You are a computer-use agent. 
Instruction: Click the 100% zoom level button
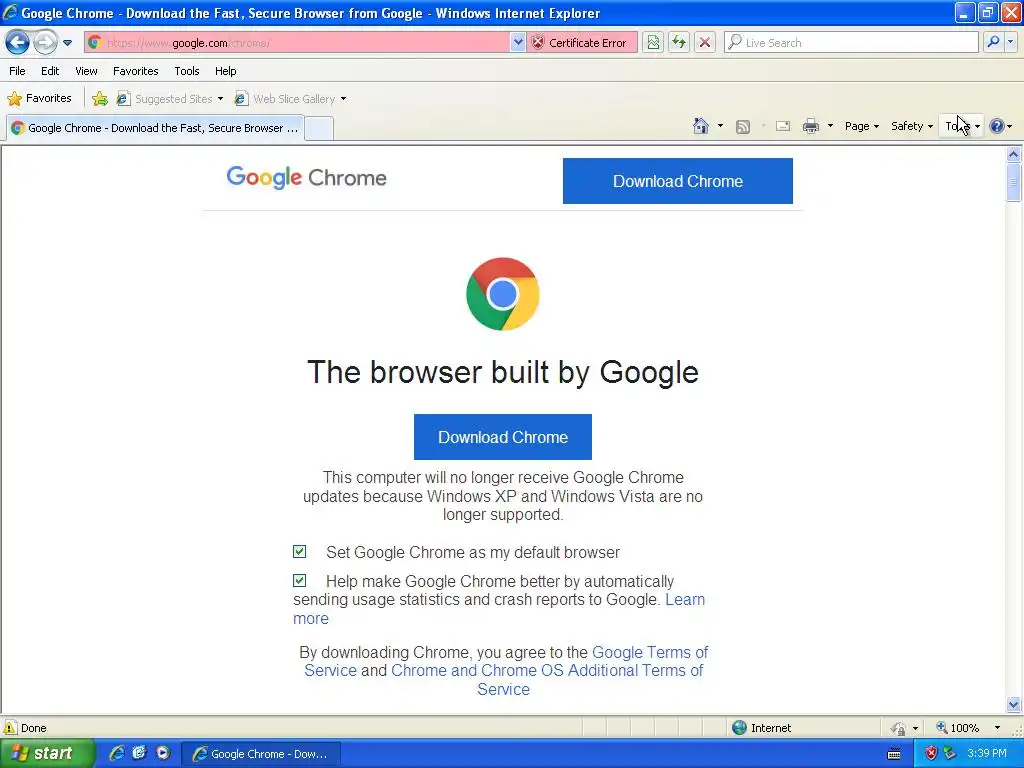957,728
